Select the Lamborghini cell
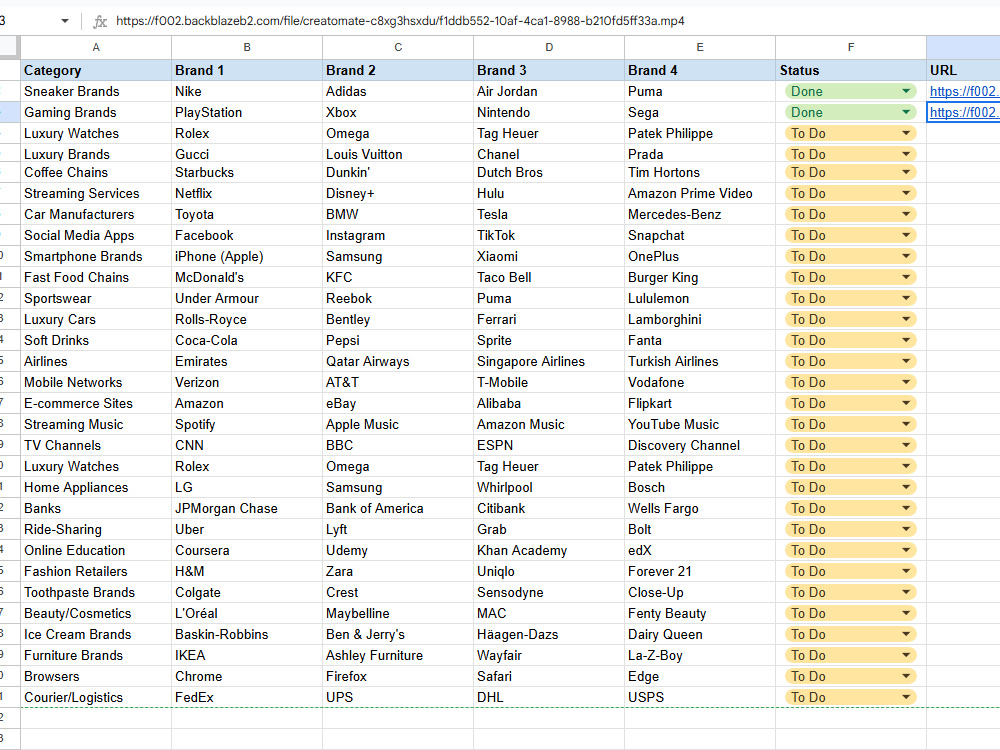This screenshot has height=750, width=1000. [x=700, y=320]
